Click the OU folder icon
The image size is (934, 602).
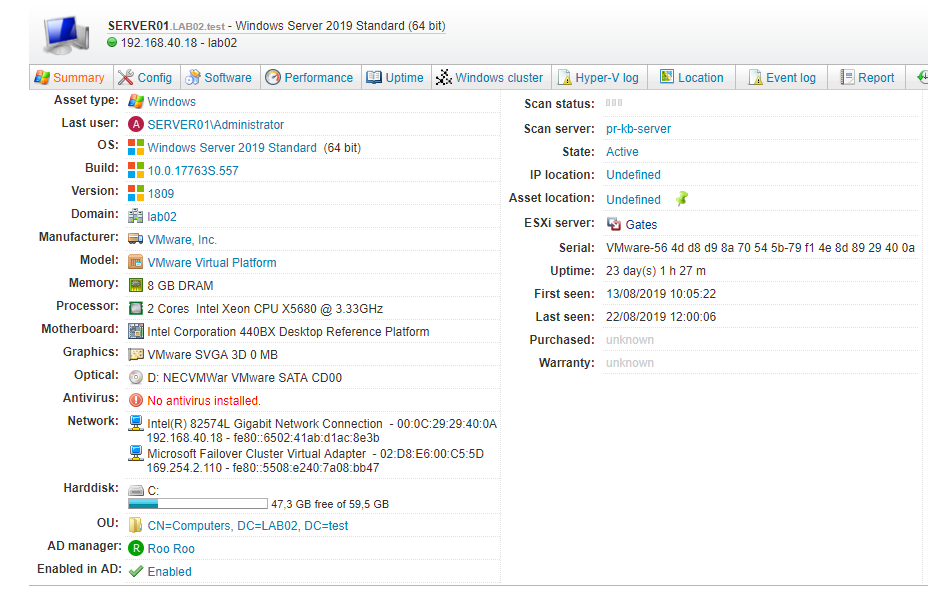(136, 525)
